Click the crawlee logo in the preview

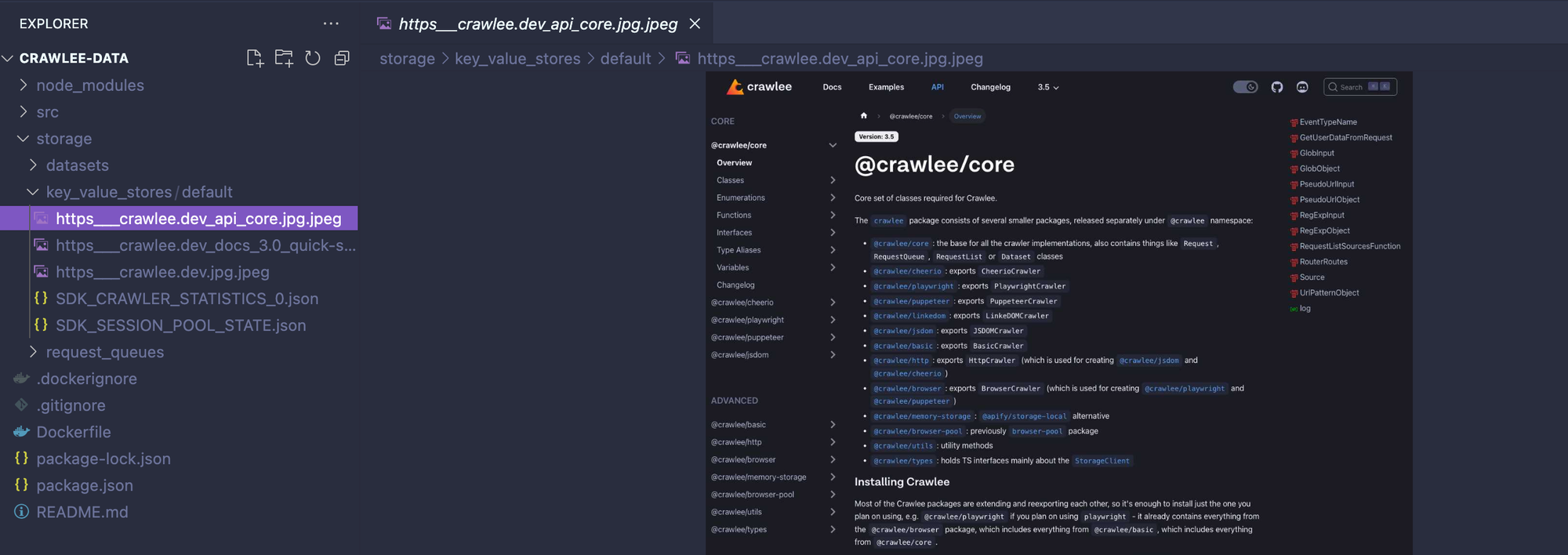coord(759,87)
